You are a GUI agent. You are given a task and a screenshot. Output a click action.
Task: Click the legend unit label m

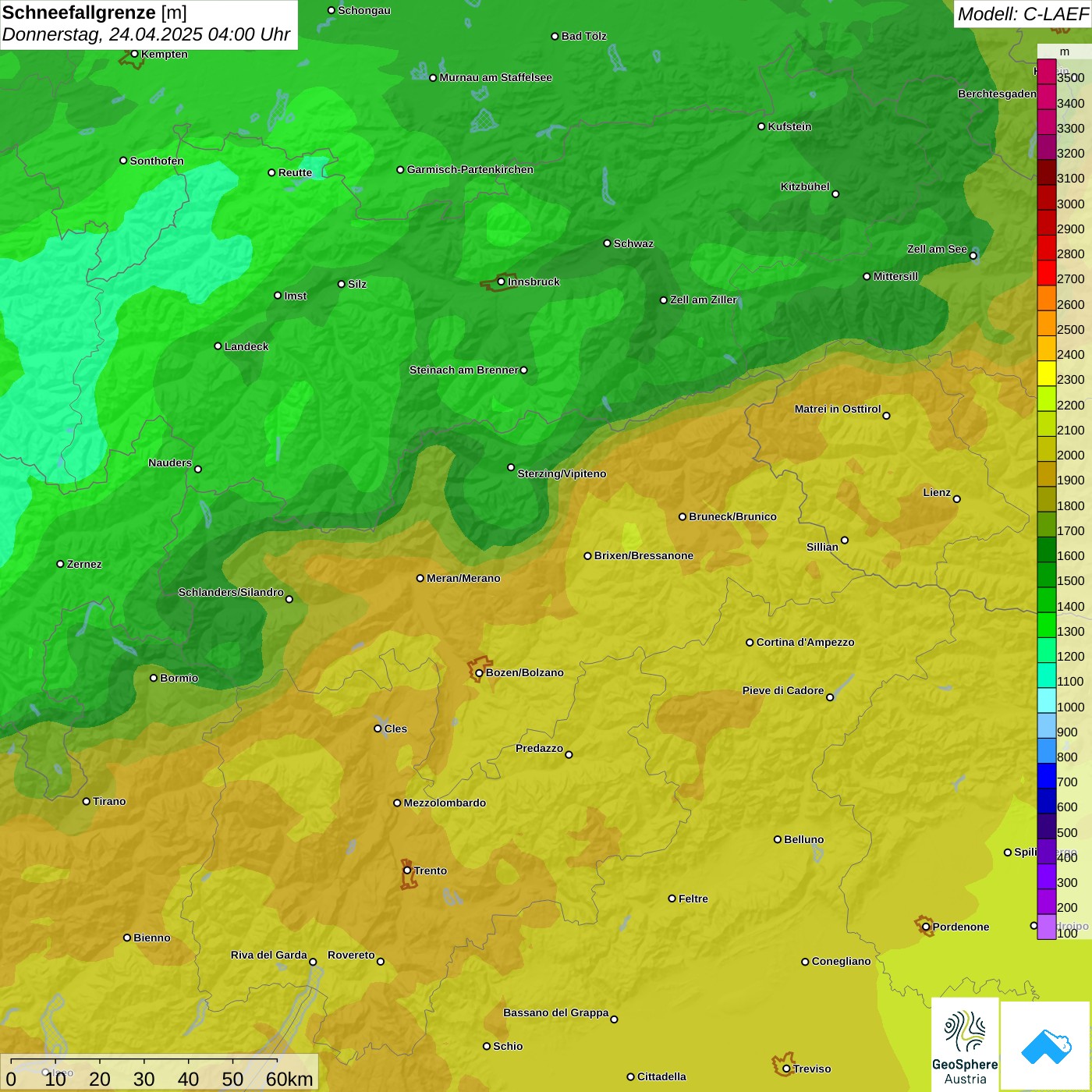pos(1064,52)
